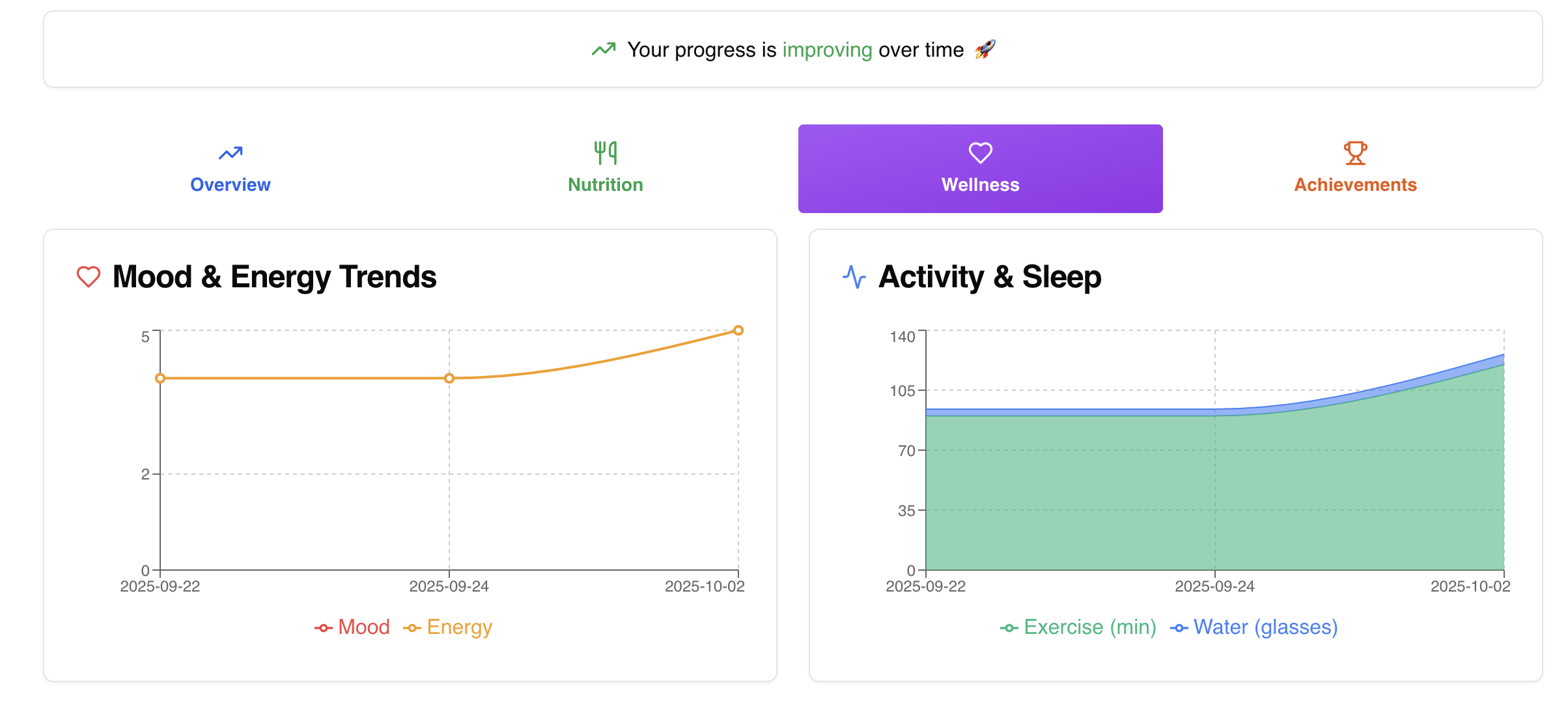Select the Overview trending-line icon
Viewport: 1568px width, 701px height.
pyautogui.click(x=231, y=152)
